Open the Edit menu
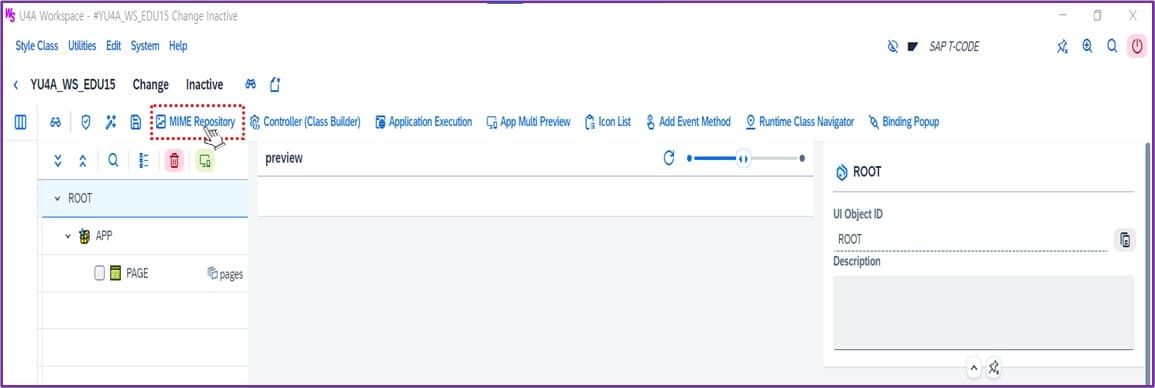The height and width of the screenshot is (388, 1155). point(113,46)
